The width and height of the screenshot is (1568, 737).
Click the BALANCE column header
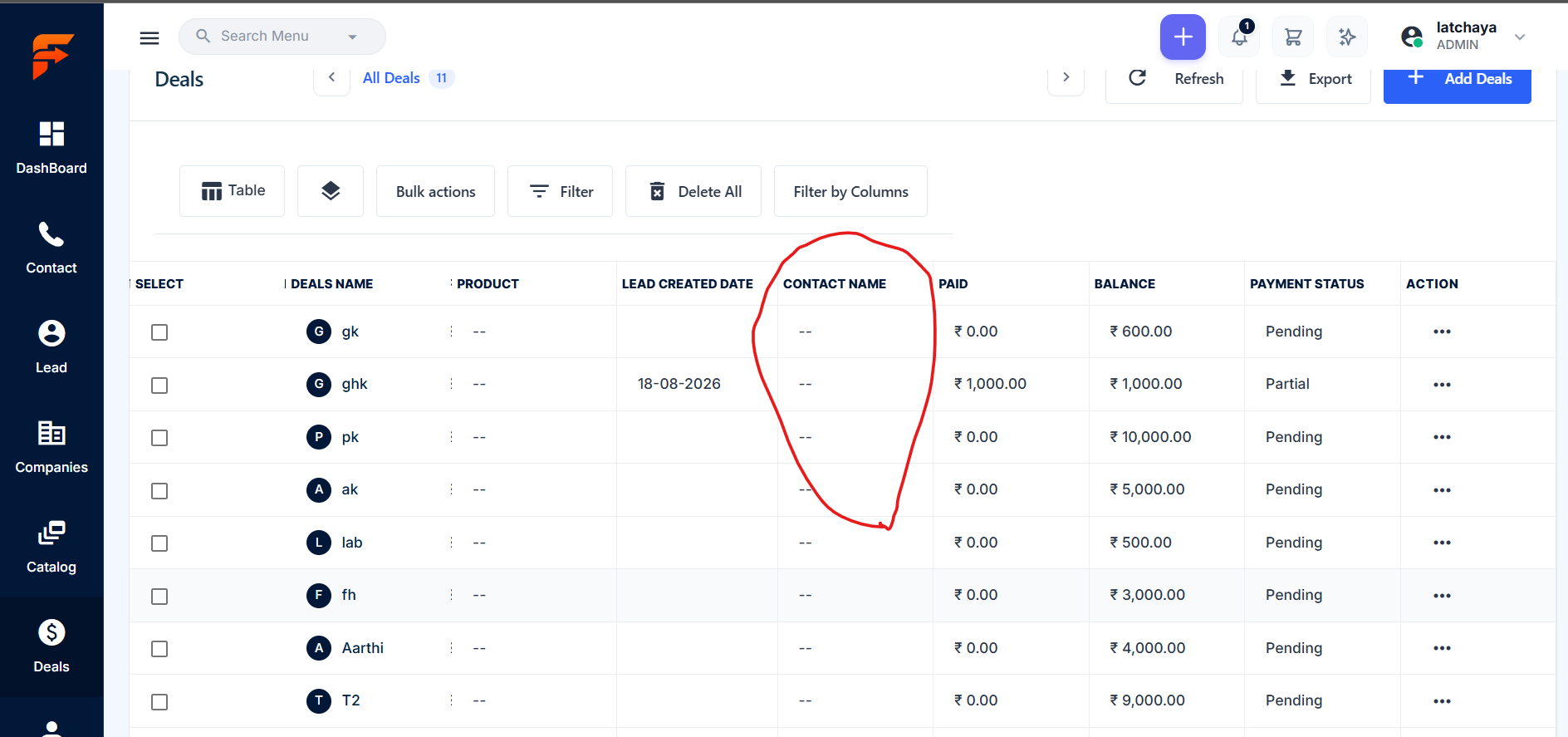tap(1125, 284)
